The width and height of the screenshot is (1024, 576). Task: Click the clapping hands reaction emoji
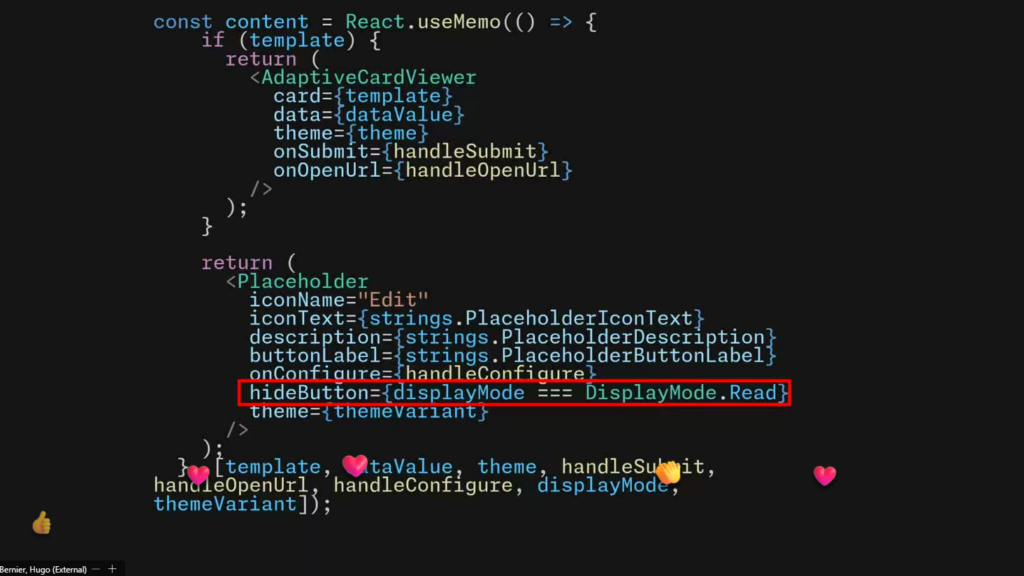tap(667, 472)
